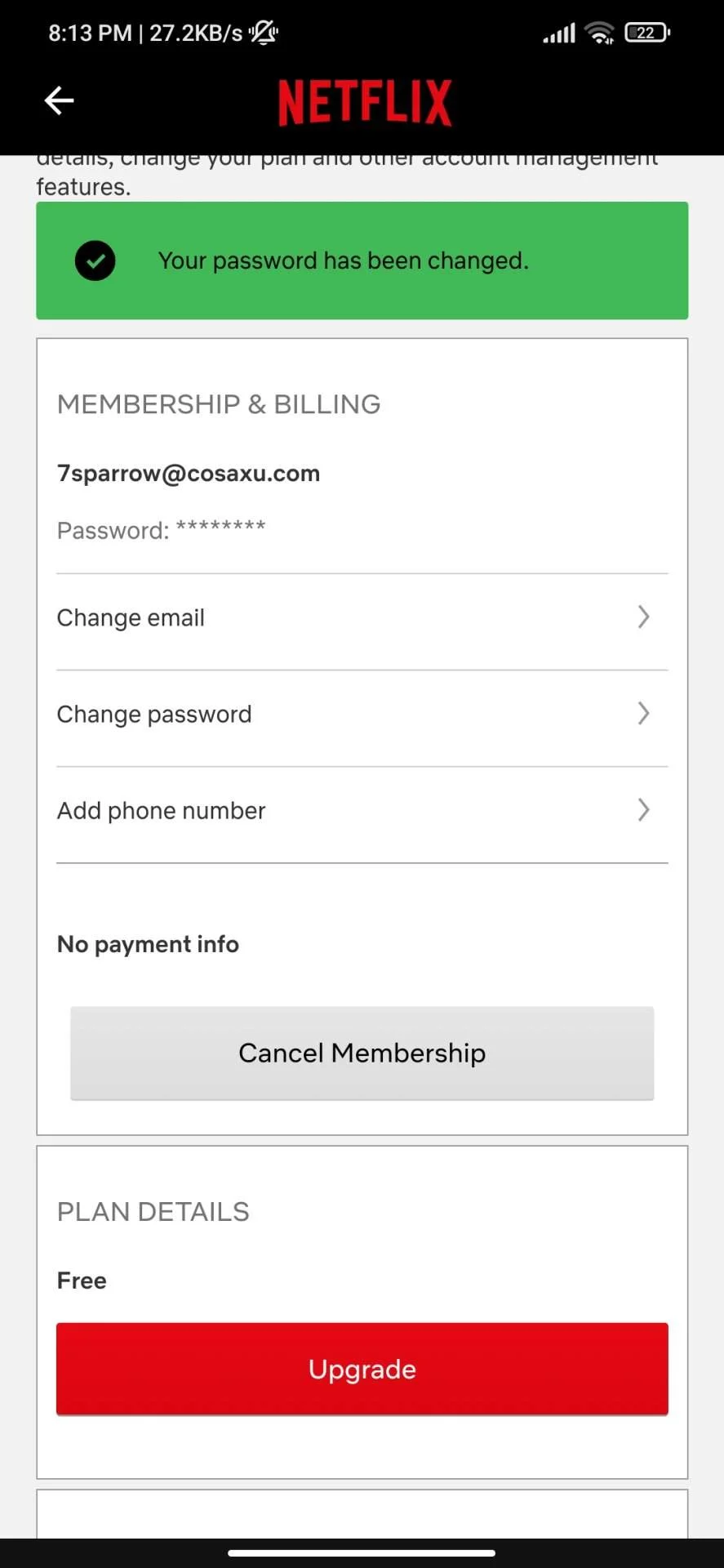Click the Netflix logo
The width and height of the screenshot is (724, 1568).
click(365, 102)
